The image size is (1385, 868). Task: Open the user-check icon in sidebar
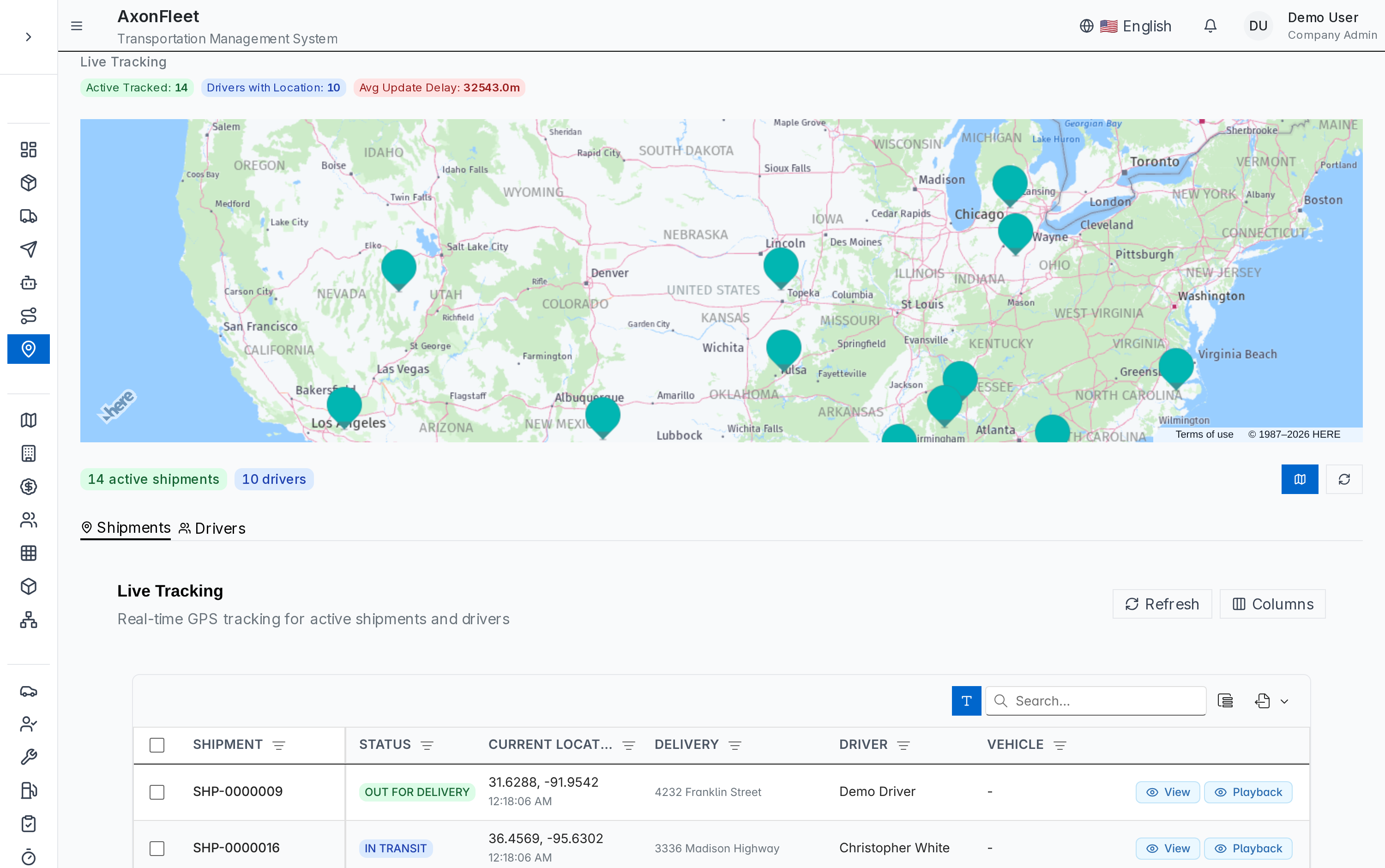coord(28,724)
